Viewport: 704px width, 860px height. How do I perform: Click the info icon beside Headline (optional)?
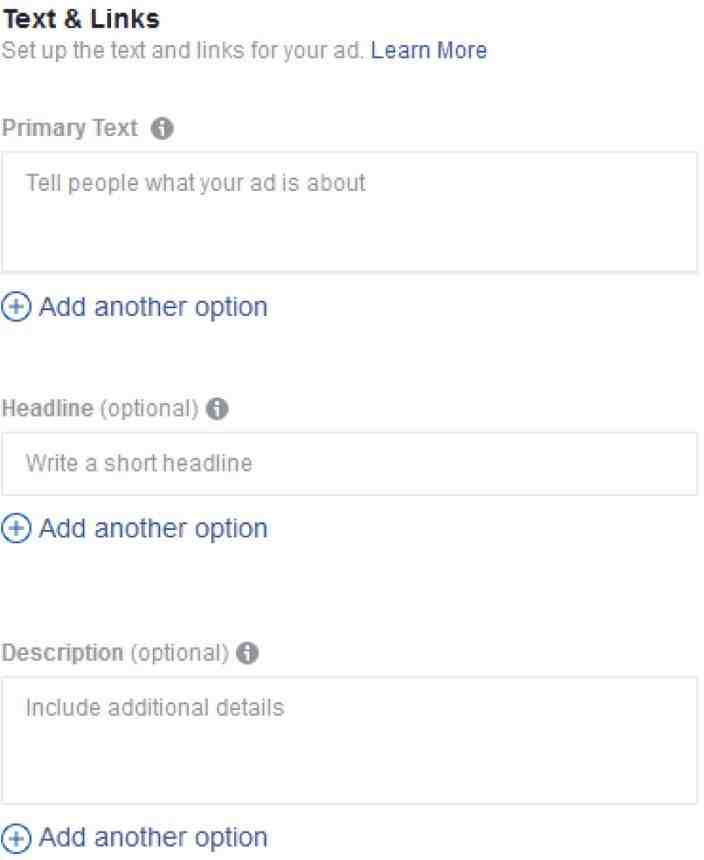tap(217, 409)
